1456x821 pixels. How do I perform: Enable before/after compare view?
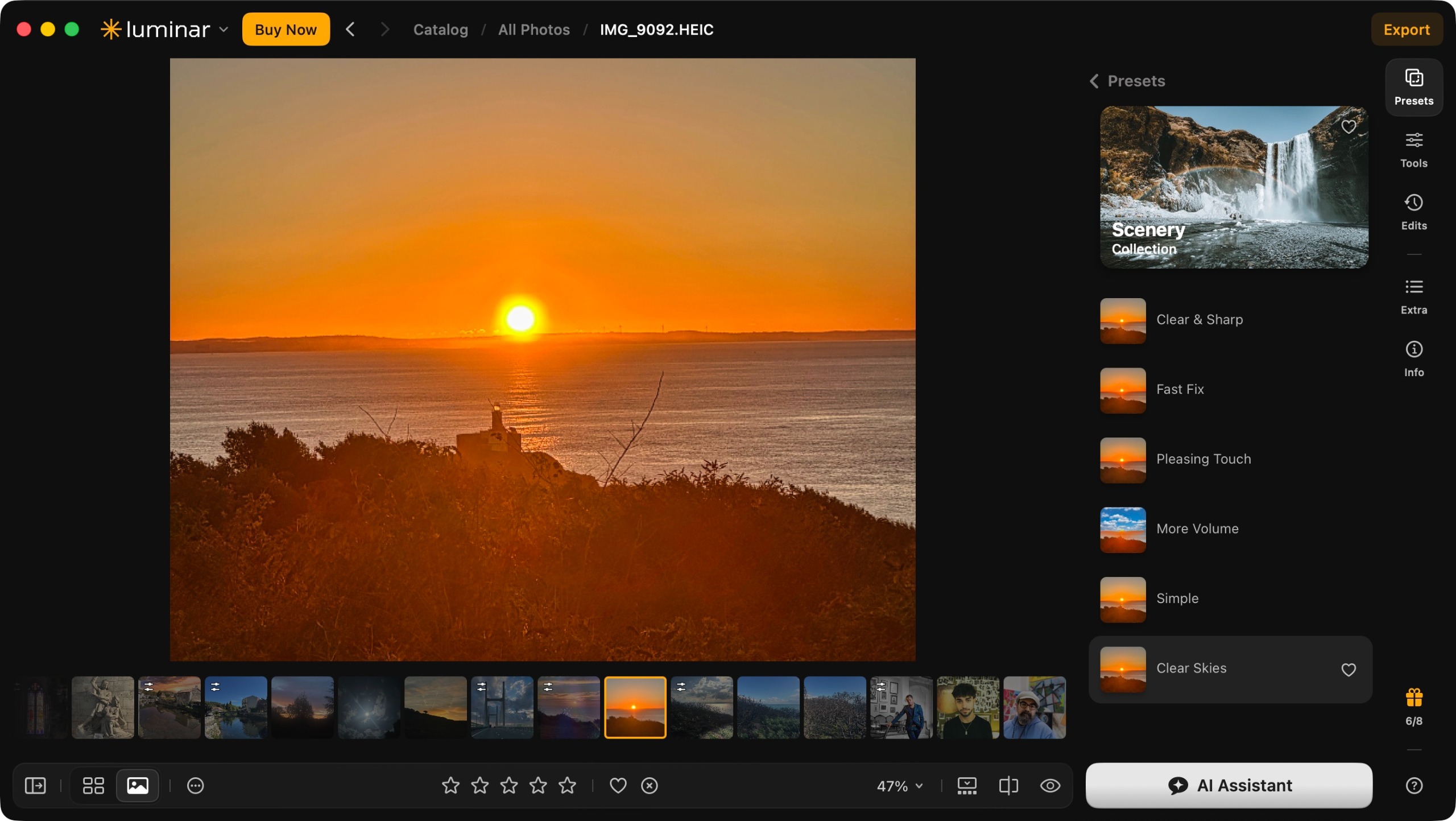pyautogui.click(x=1008, y=785)
